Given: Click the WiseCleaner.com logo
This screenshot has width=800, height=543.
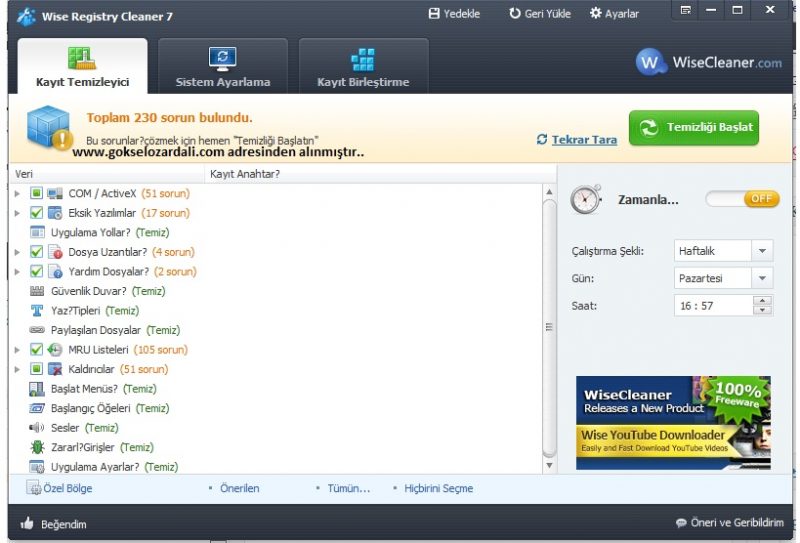Looking at the screenshot, I should click(709, 62).
